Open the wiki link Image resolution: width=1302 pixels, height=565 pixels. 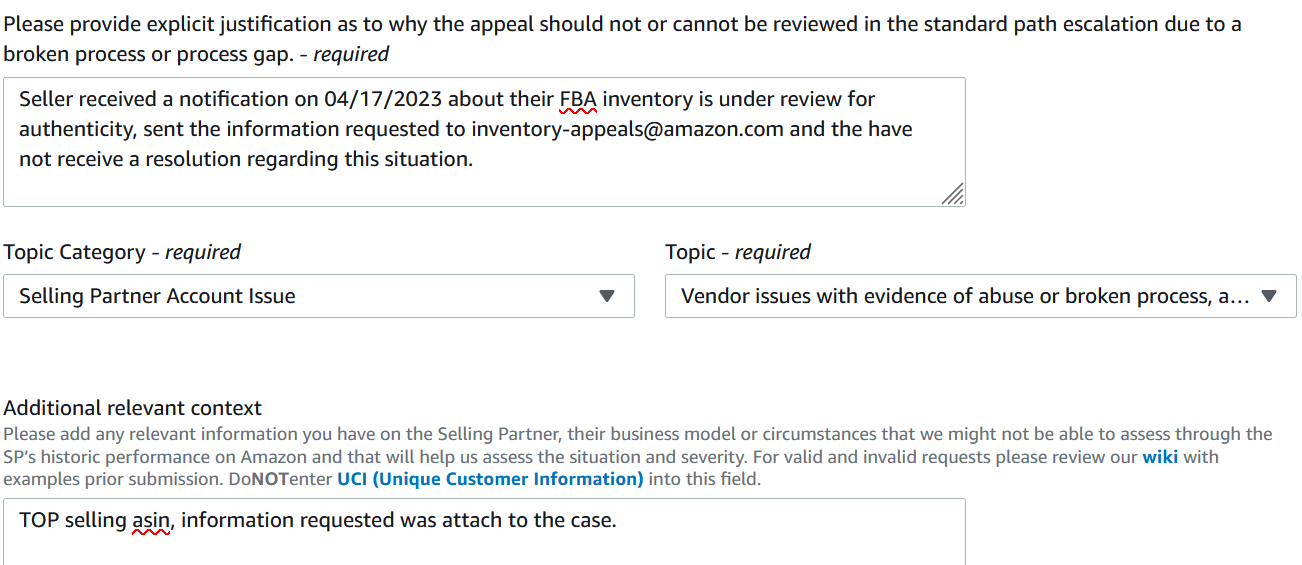pyautogui.click(x=1161, y=457)
